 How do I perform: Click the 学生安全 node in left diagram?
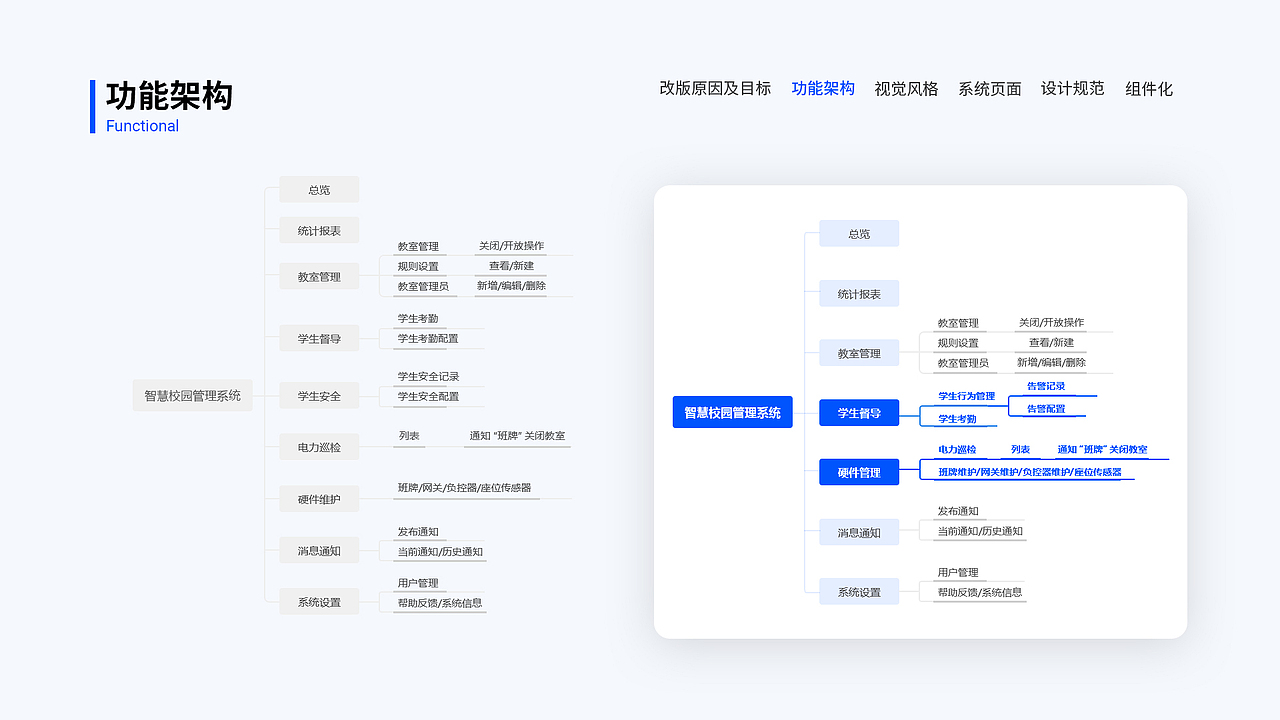[318, 395]
